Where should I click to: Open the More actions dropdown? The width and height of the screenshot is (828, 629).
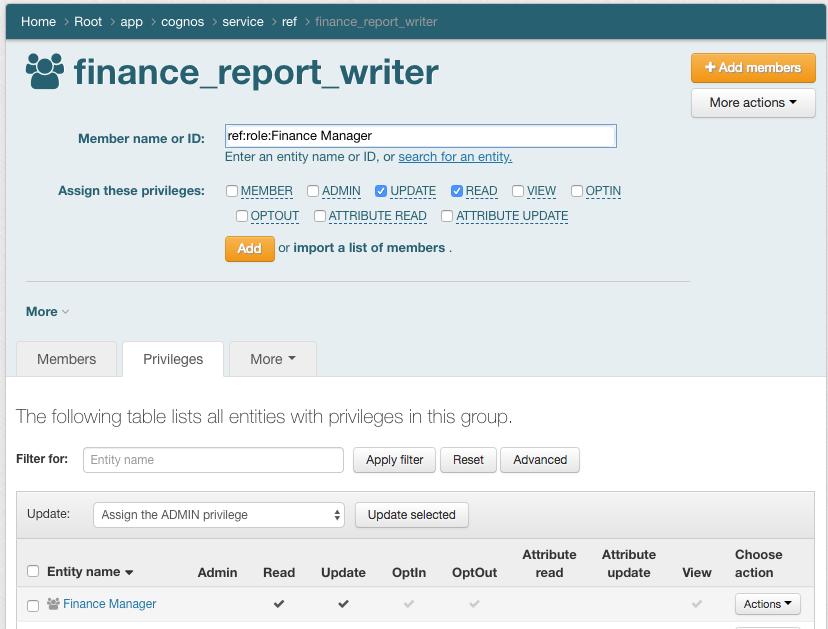(753, 103)
